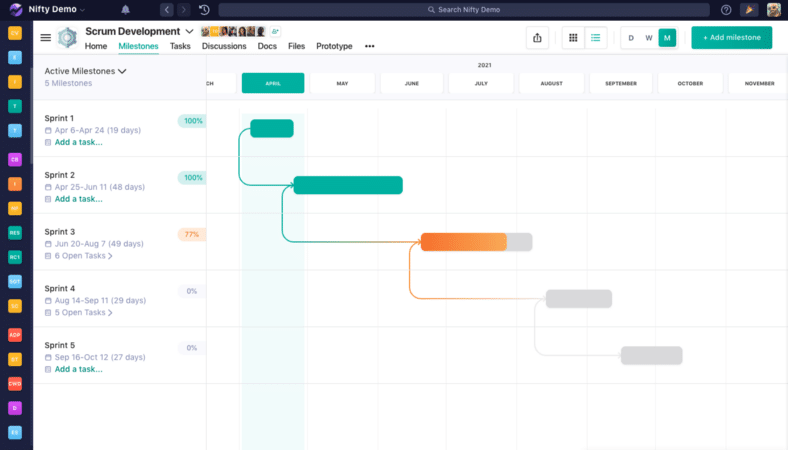Open the notifications bell
Screen dimensions: 788x450
pyautogui.click(x=125, y=10)
